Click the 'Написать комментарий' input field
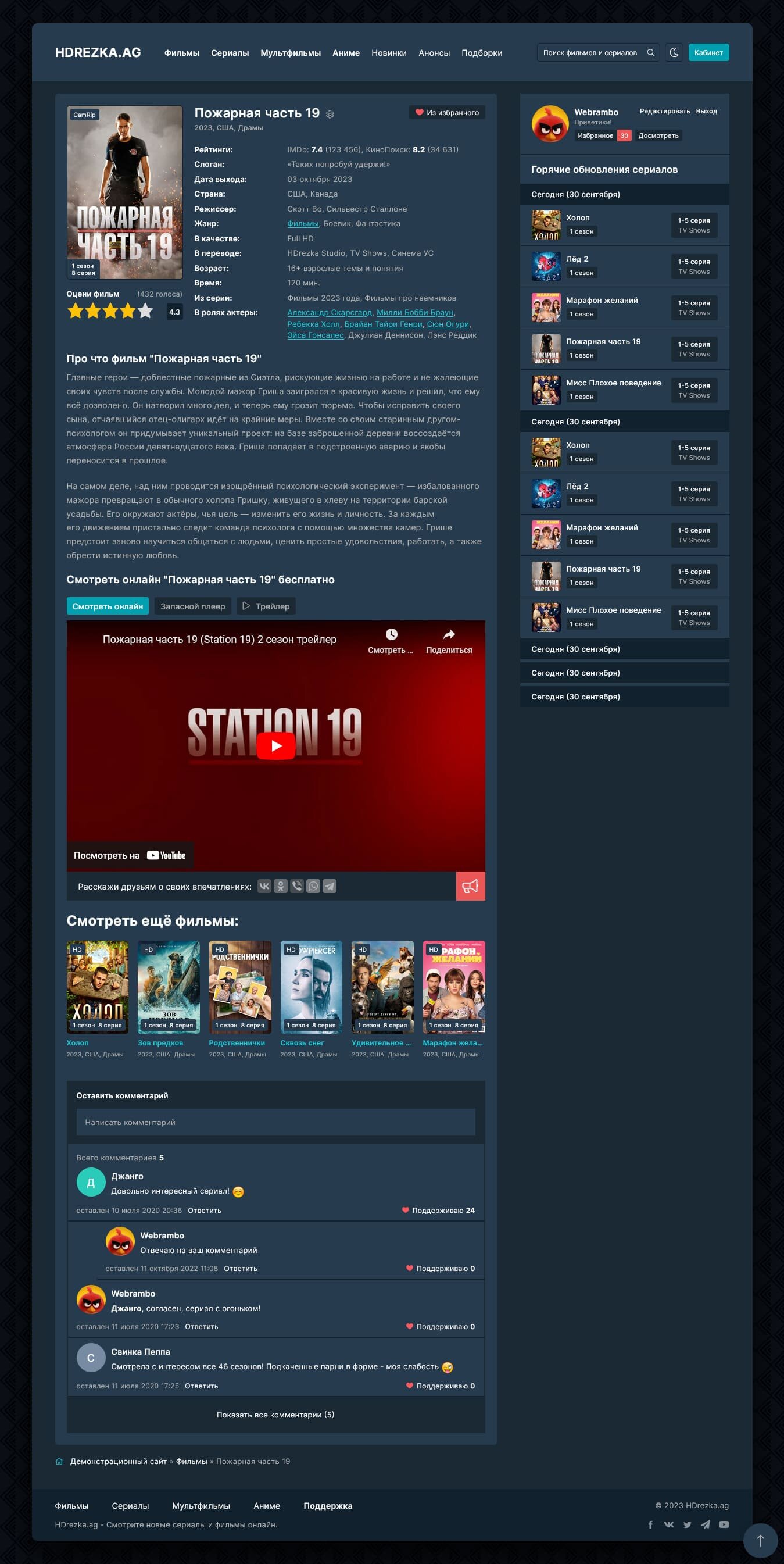 coord(275,1122)
